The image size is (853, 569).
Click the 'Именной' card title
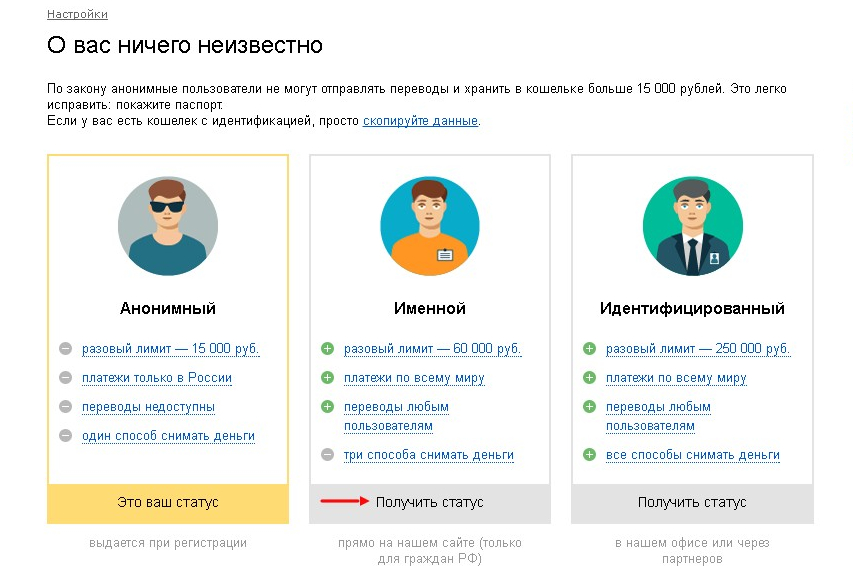430,308
